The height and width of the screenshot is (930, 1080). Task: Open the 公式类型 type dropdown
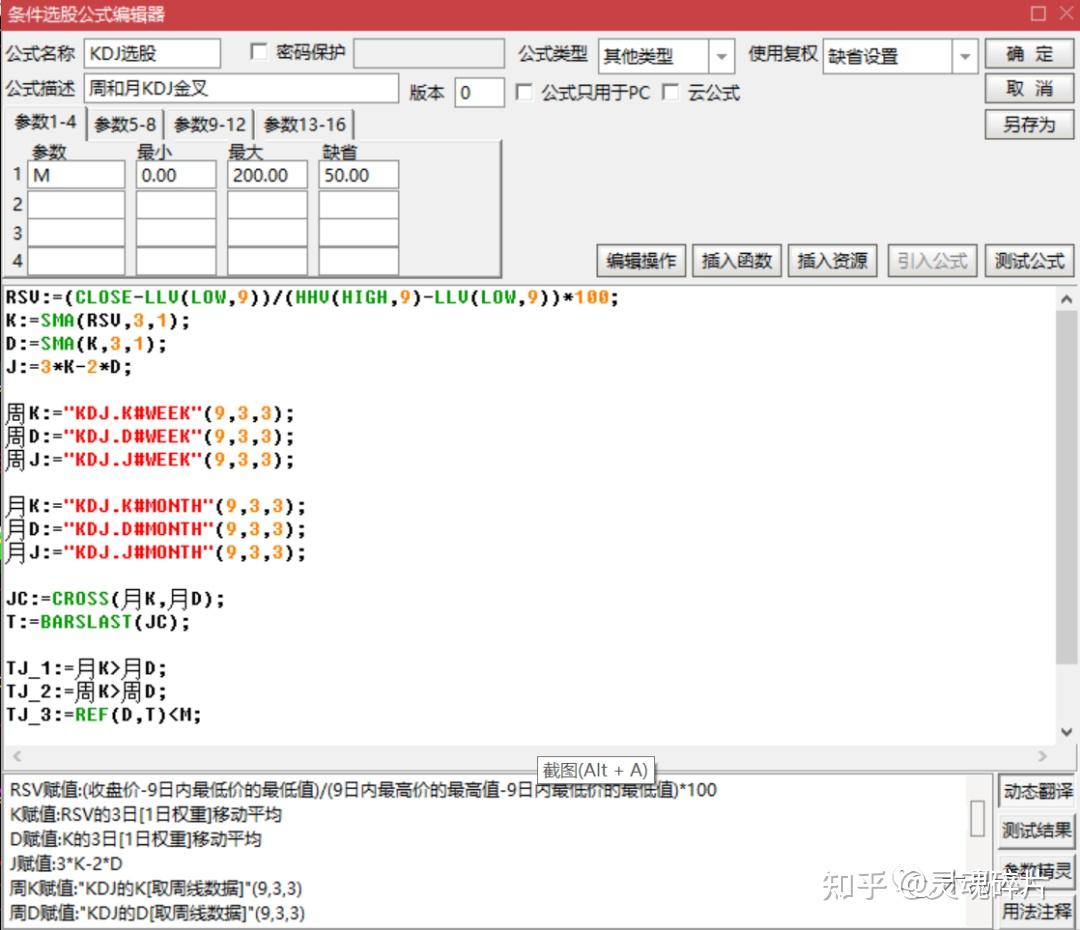722,56
